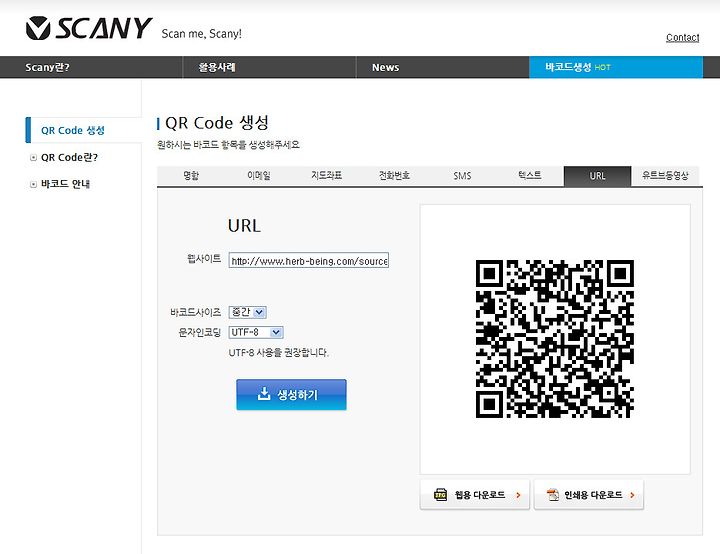Click the 바코드사이즈 label
Screen dimensions: 720x554
[x=196, y=312]
